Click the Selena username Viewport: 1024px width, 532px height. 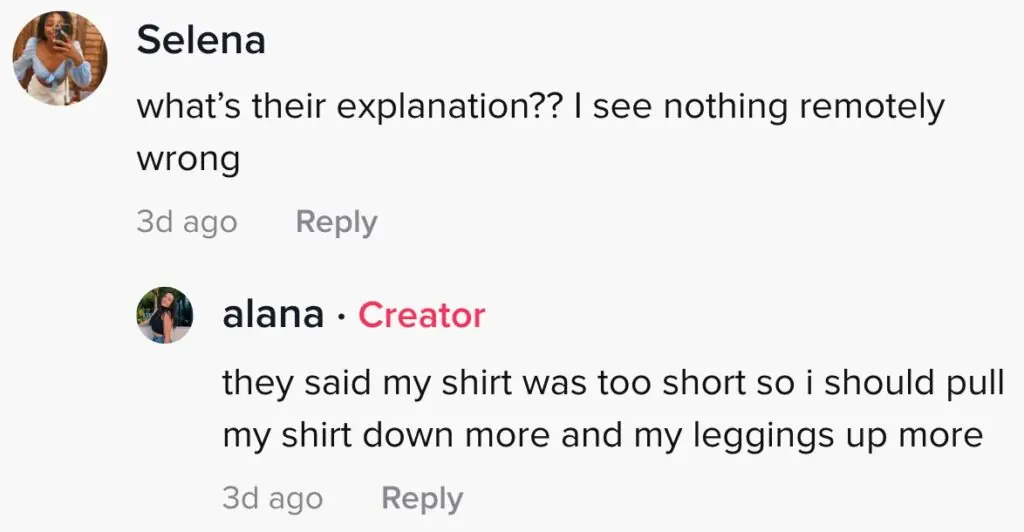point(201,40)
